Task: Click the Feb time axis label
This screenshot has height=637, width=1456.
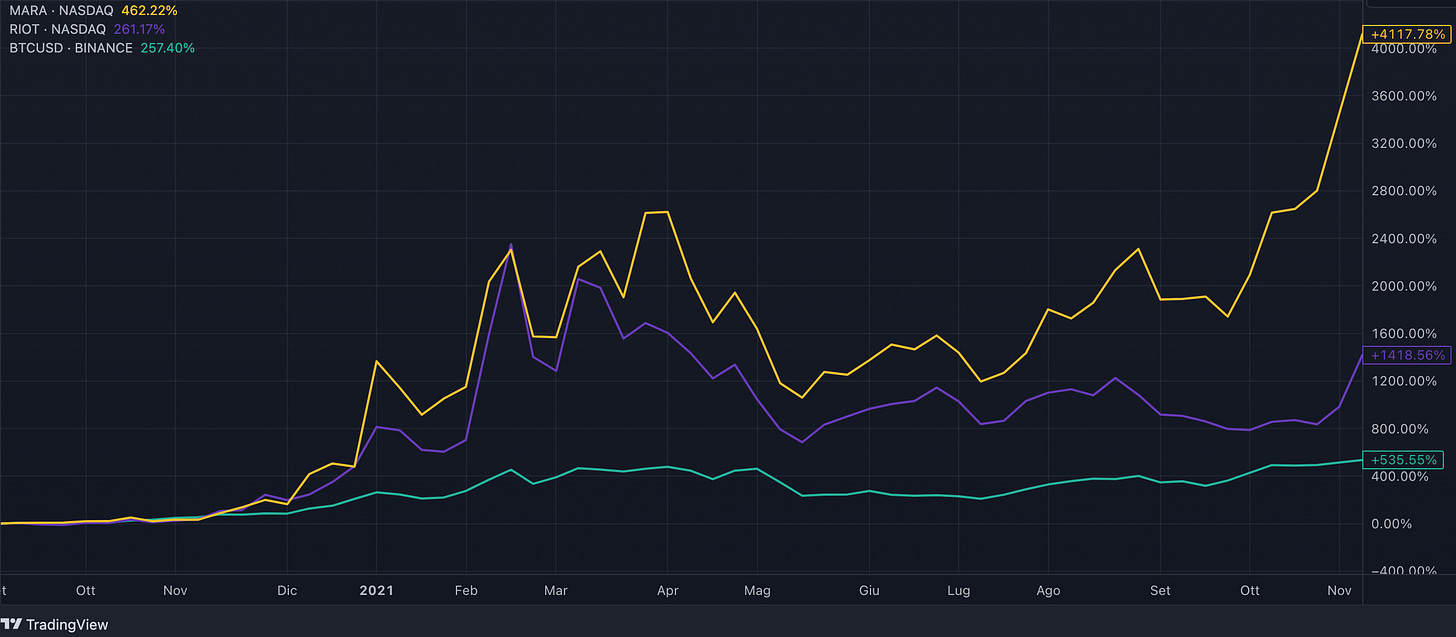Action: point(465,591)
